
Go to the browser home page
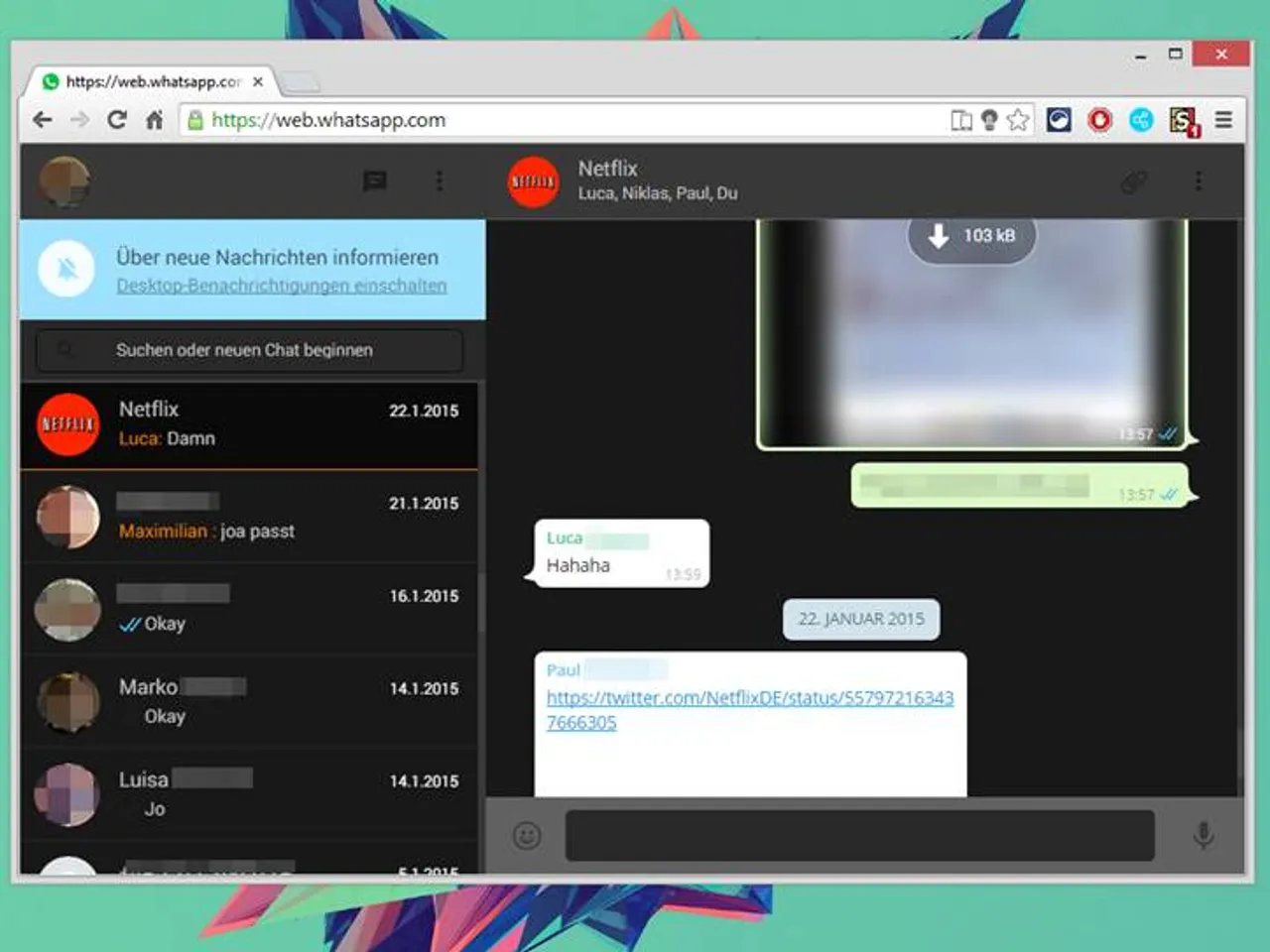click(154, 120)
